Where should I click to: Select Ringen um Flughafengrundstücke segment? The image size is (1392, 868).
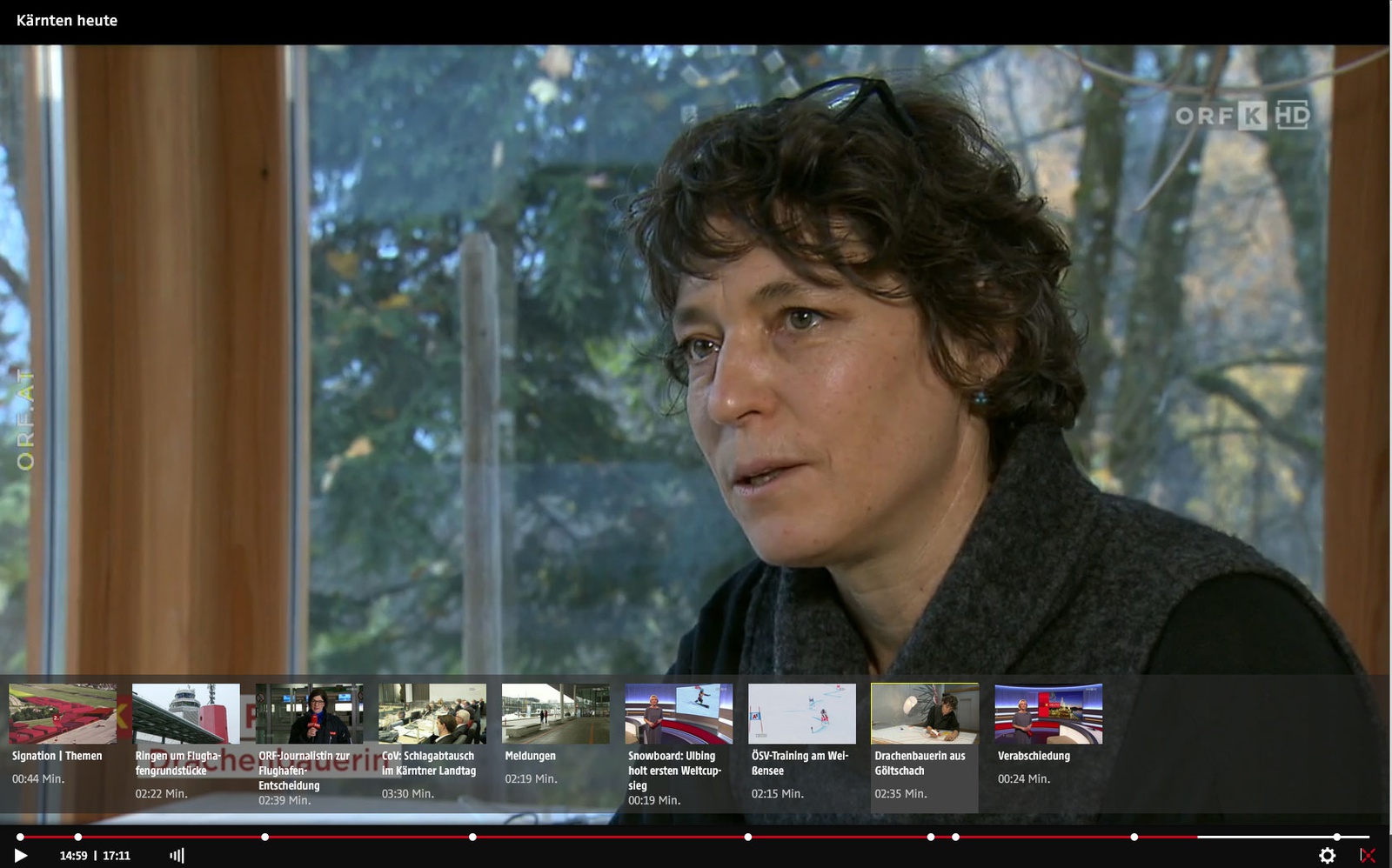[185, 714]
